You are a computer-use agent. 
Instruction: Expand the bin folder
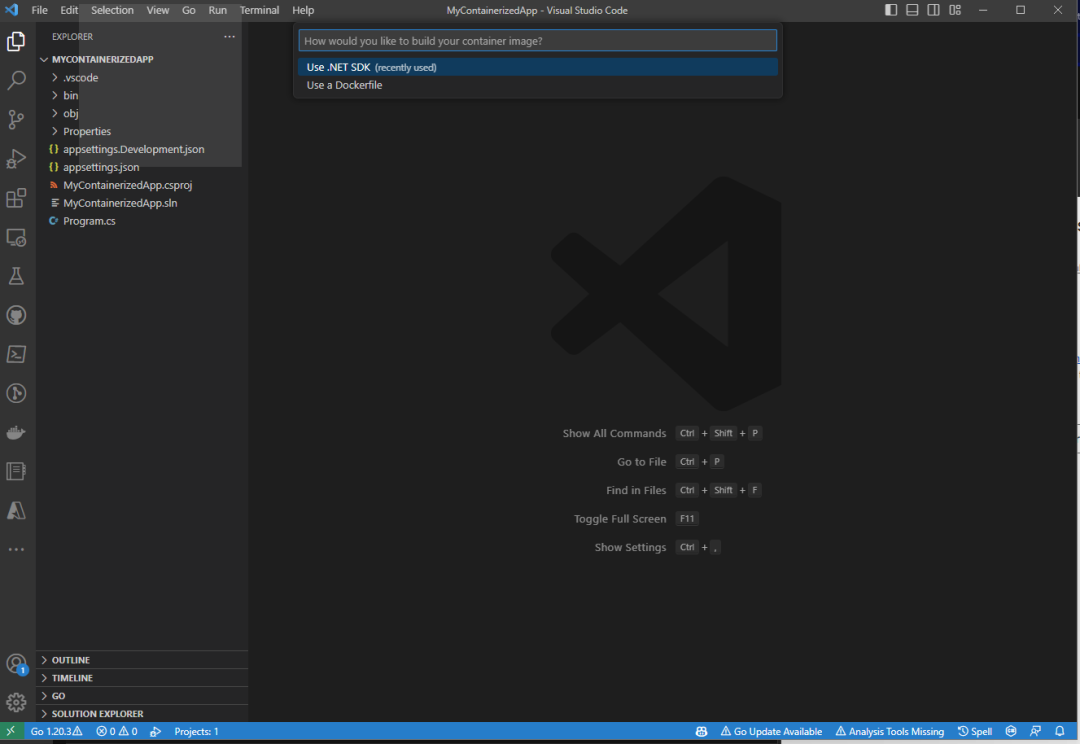coord(142,95)
